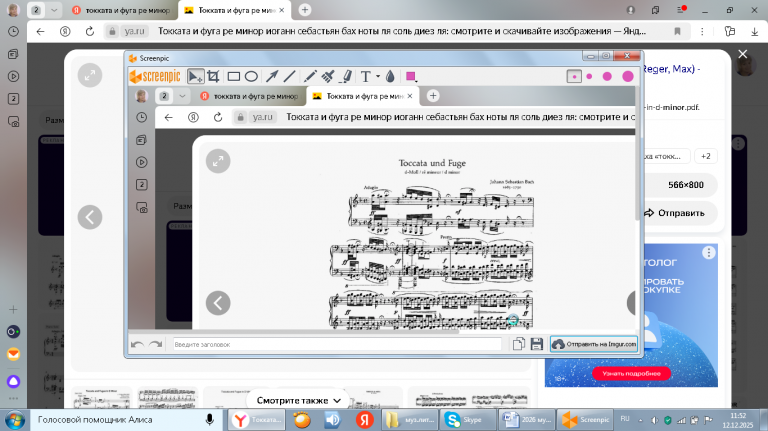Close the active browser tab
The height and width of the screenshot is (431, 768).
point(282,10)
